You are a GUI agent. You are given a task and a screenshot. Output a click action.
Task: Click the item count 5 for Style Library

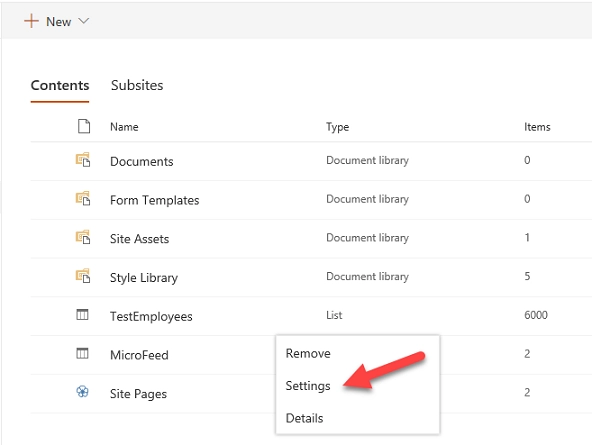527,276
